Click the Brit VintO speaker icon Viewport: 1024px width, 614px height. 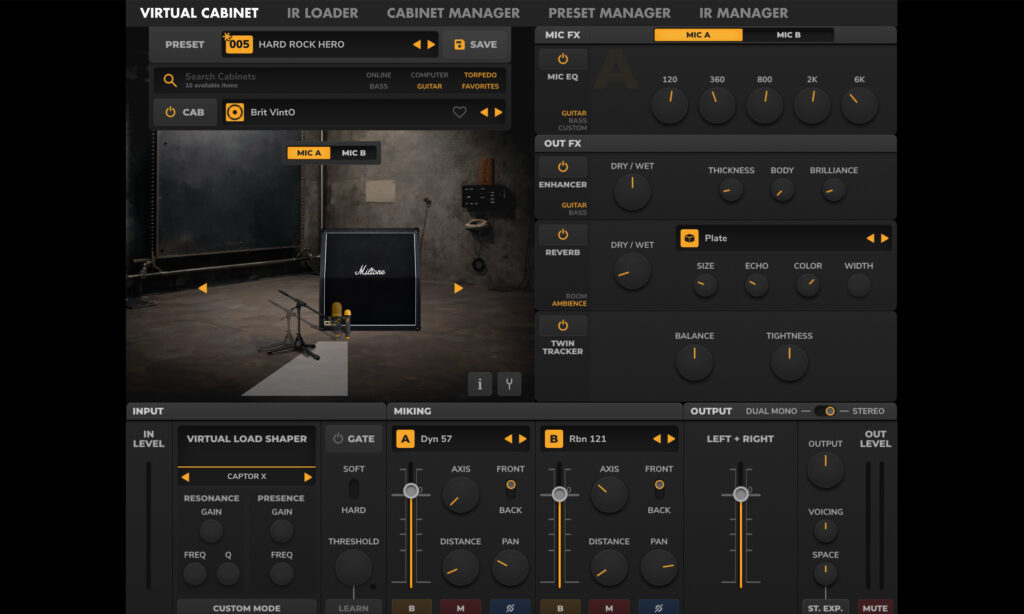coord(235,113)
